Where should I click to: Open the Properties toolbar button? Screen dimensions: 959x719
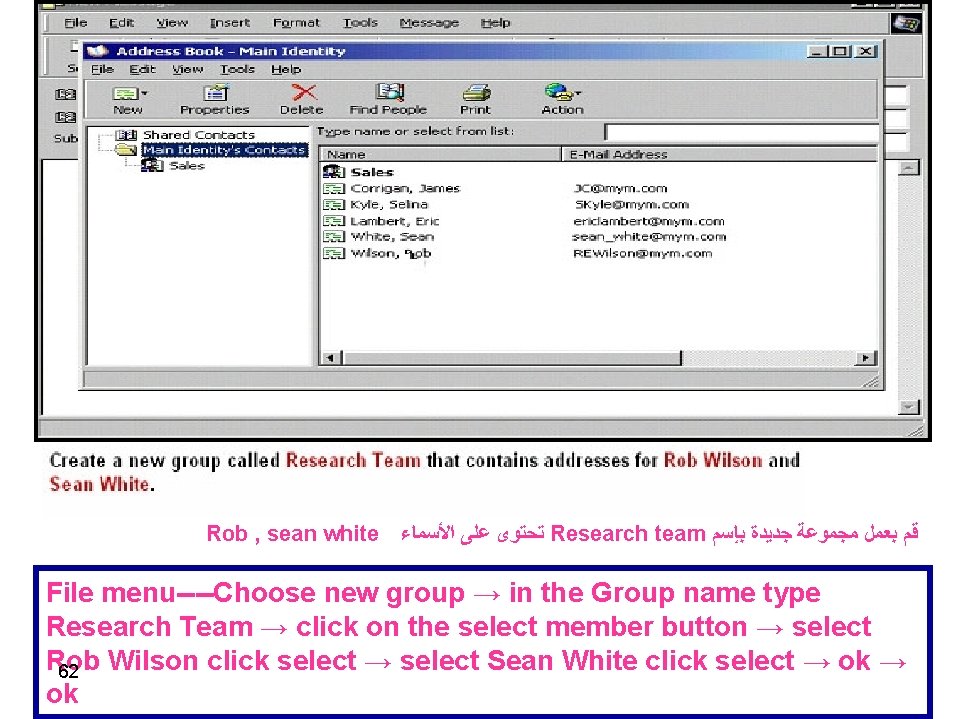pos(215,100)
